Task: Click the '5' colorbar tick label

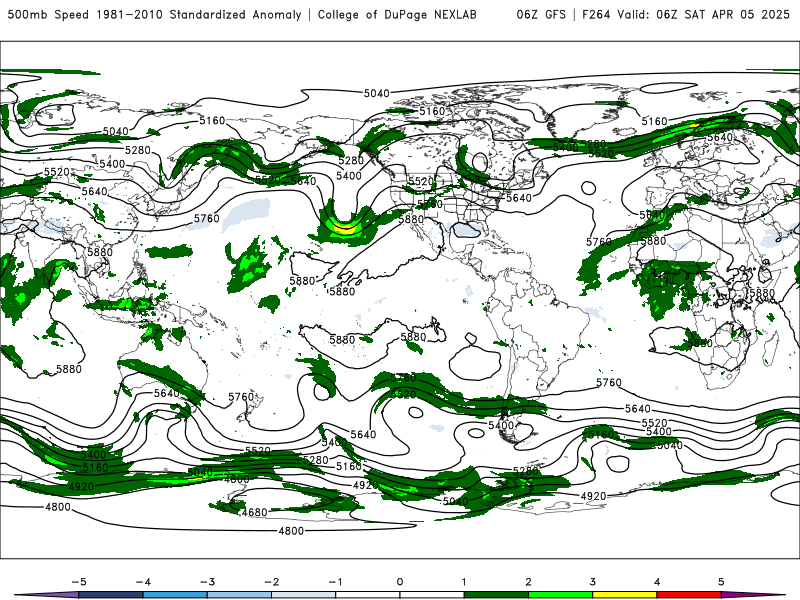Action: click(721, 582)
